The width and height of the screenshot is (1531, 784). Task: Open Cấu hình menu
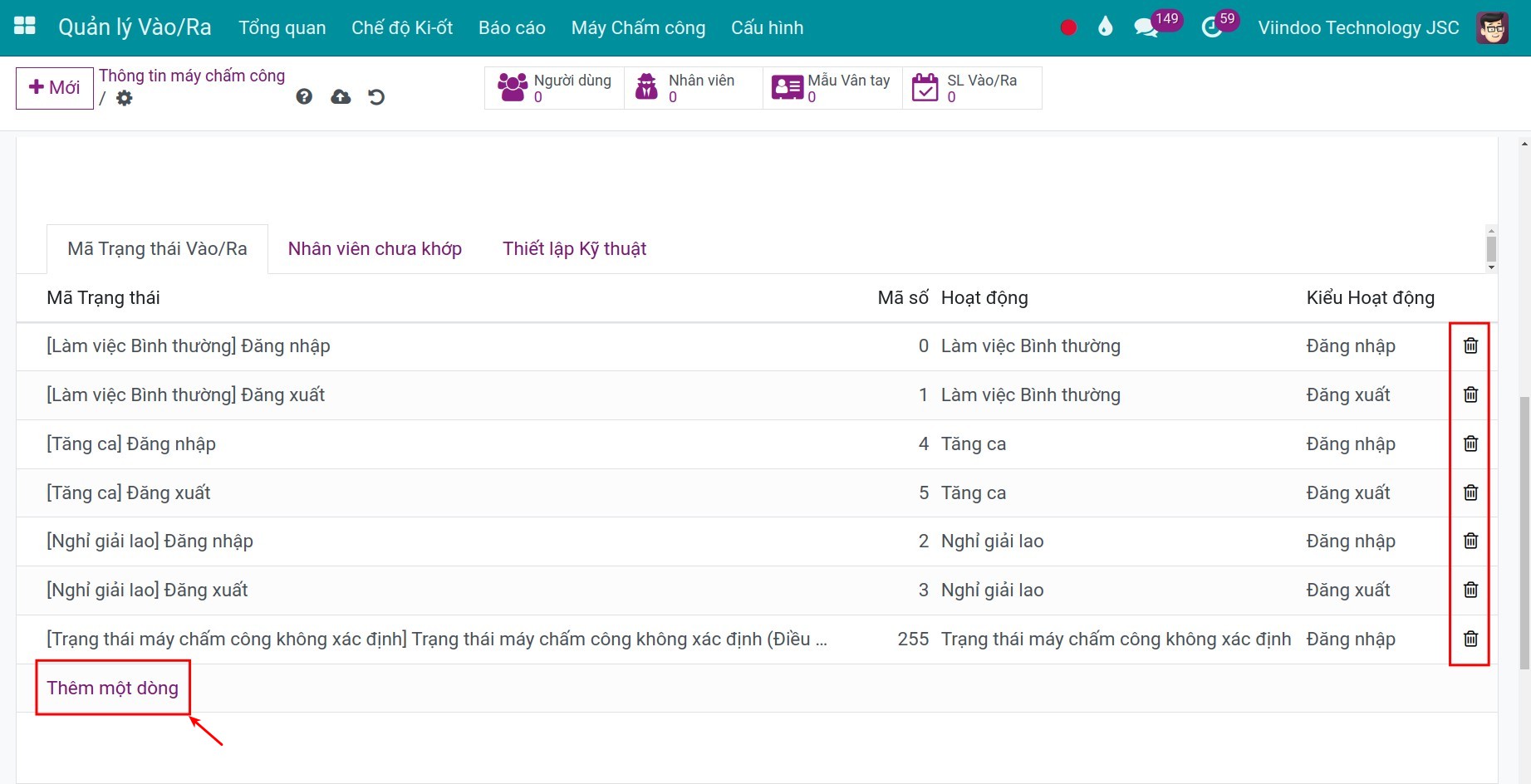coord(767,27)
